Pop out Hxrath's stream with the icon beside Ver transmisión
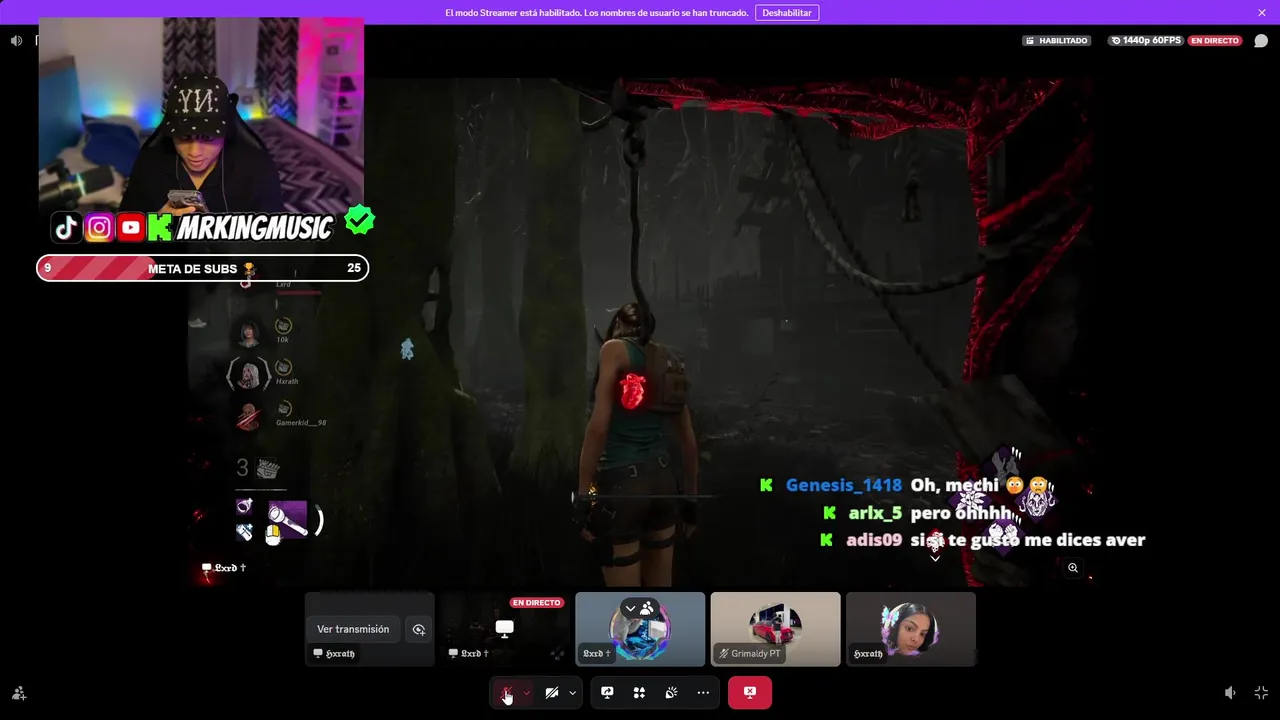 click(x=419, y=629)
